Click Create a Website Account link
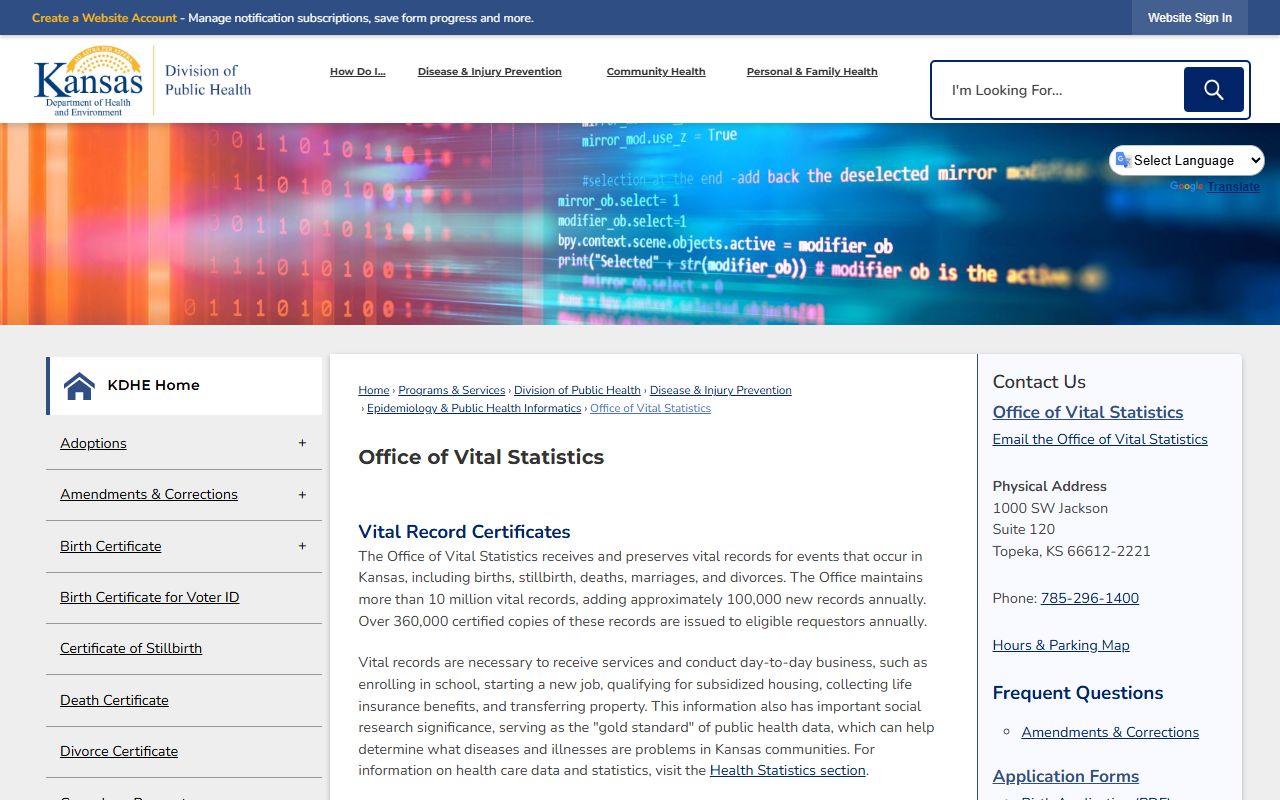The height and width of the screenshot is (800, 1280). [104, 18]
